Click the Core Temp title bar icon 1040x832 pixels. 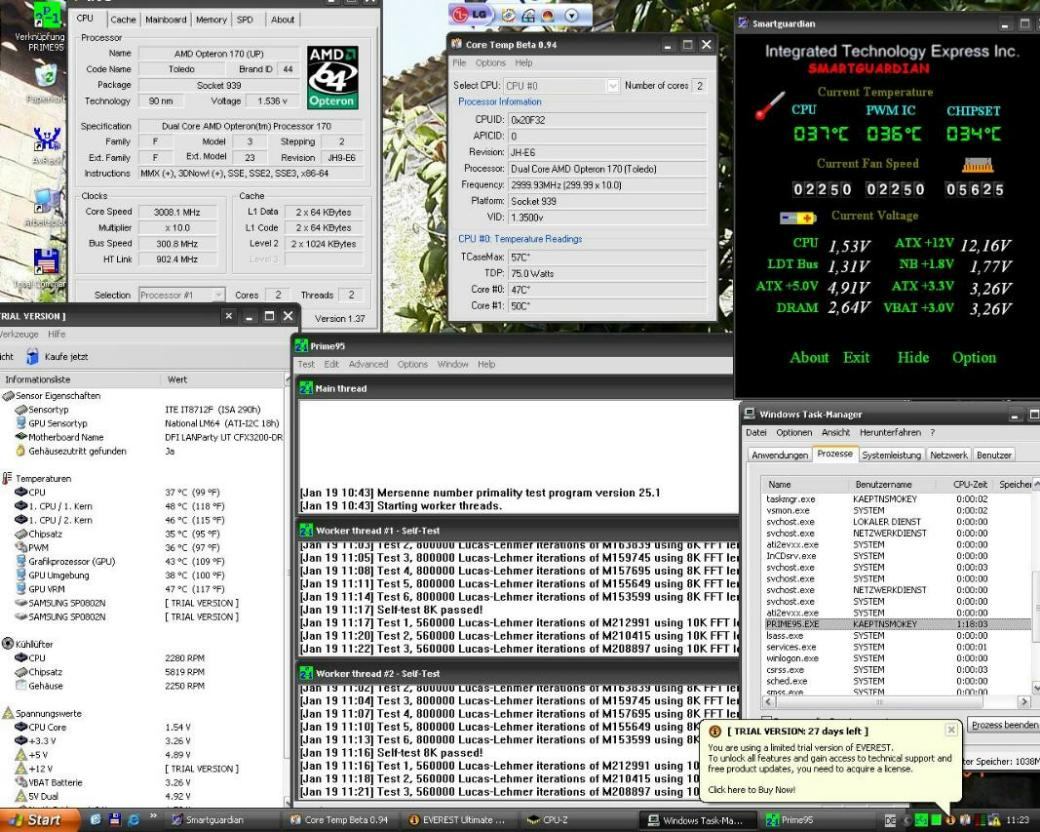pyautogui.click(x=456, y=44)
